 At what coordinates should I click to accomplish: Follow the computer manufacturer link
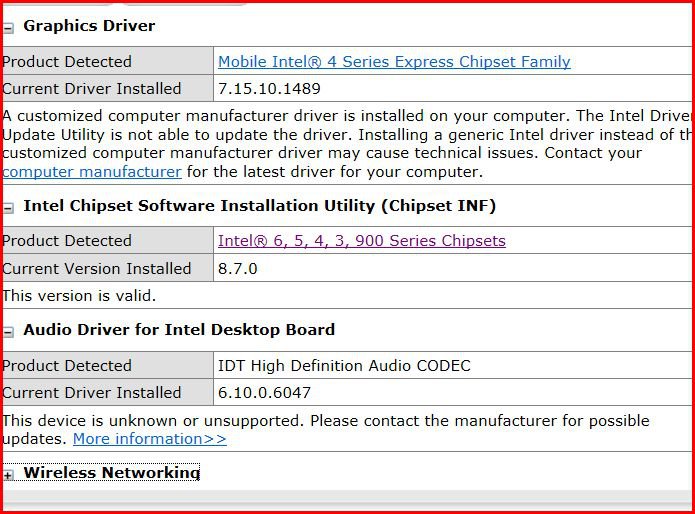click(92, 172)
